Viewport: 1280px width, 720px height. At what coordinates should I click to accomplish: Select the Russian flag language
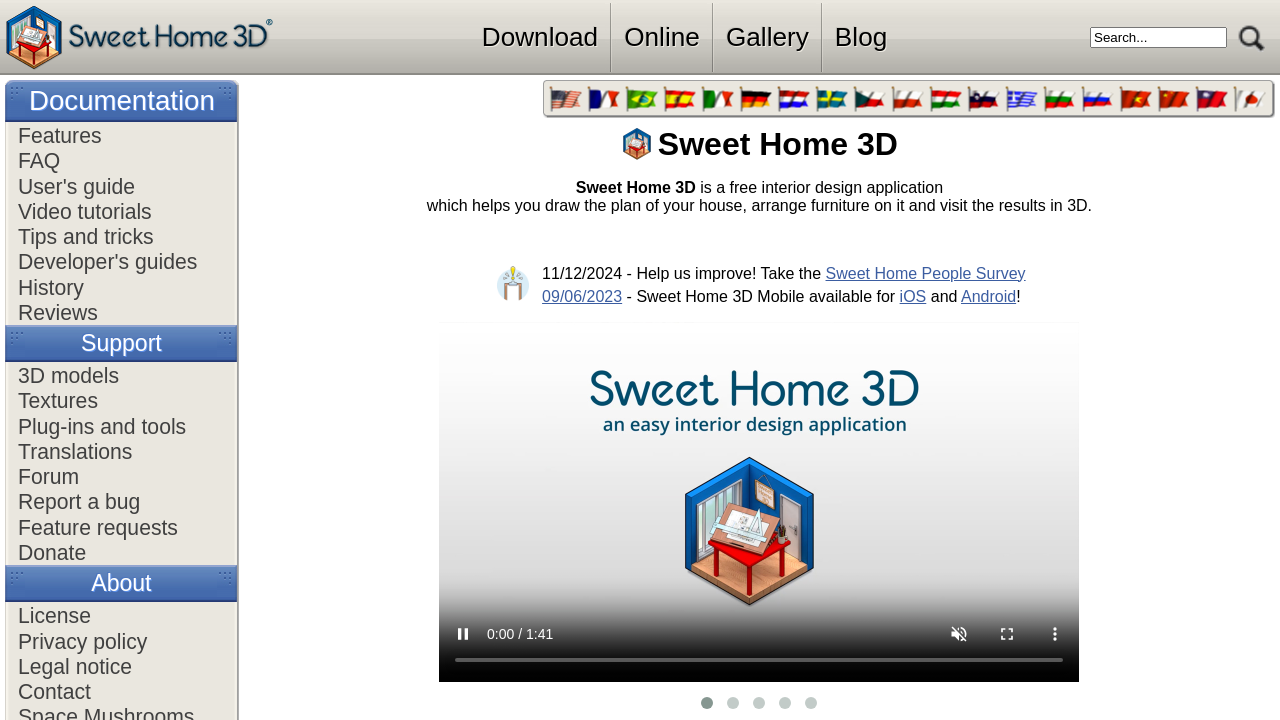tap(1098, 99)
